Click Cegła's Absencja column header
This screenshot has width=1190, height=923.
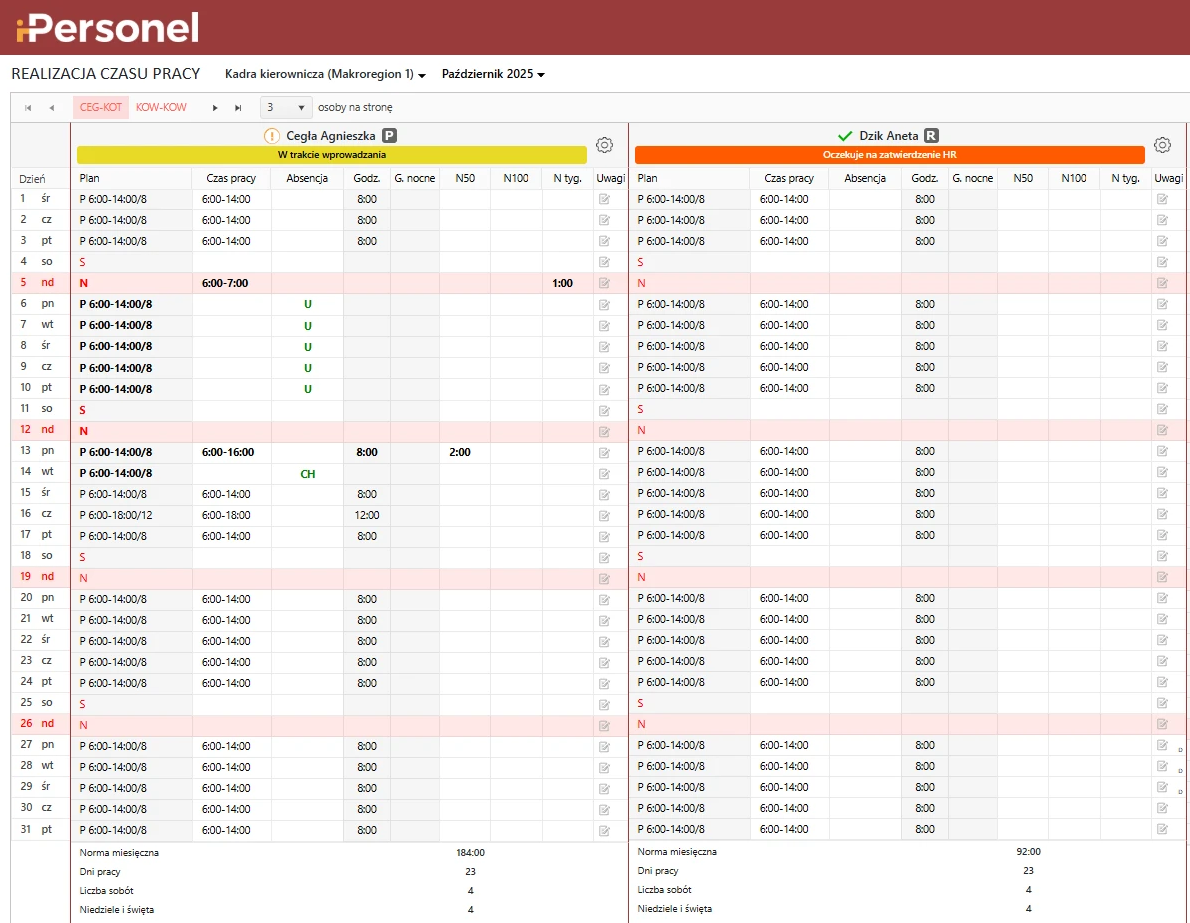point(307,178)
